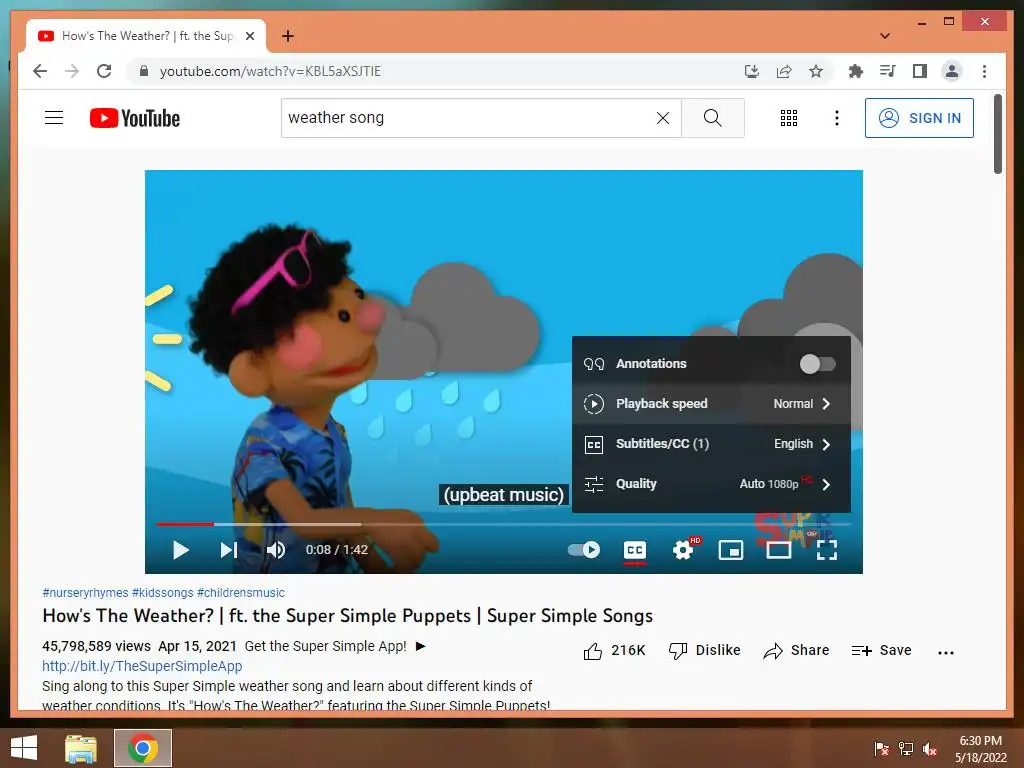1024x768 pixels.
Task: Expand the Auto 1080p quality chevron
Action: [x=826, y=484]
